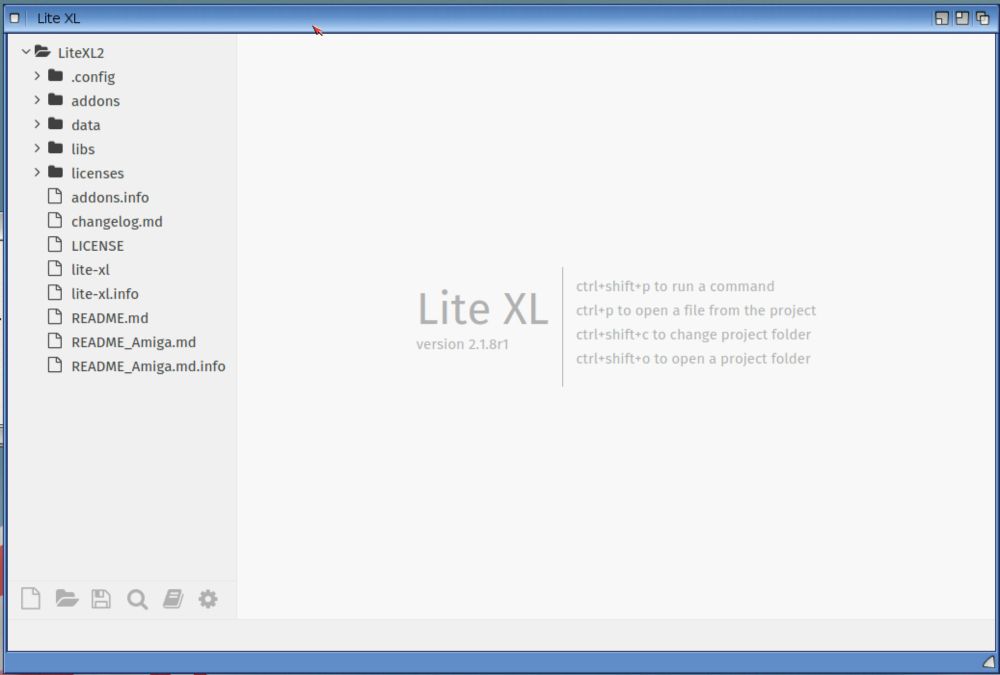Open the LICENSE file

tap(98, 246)
